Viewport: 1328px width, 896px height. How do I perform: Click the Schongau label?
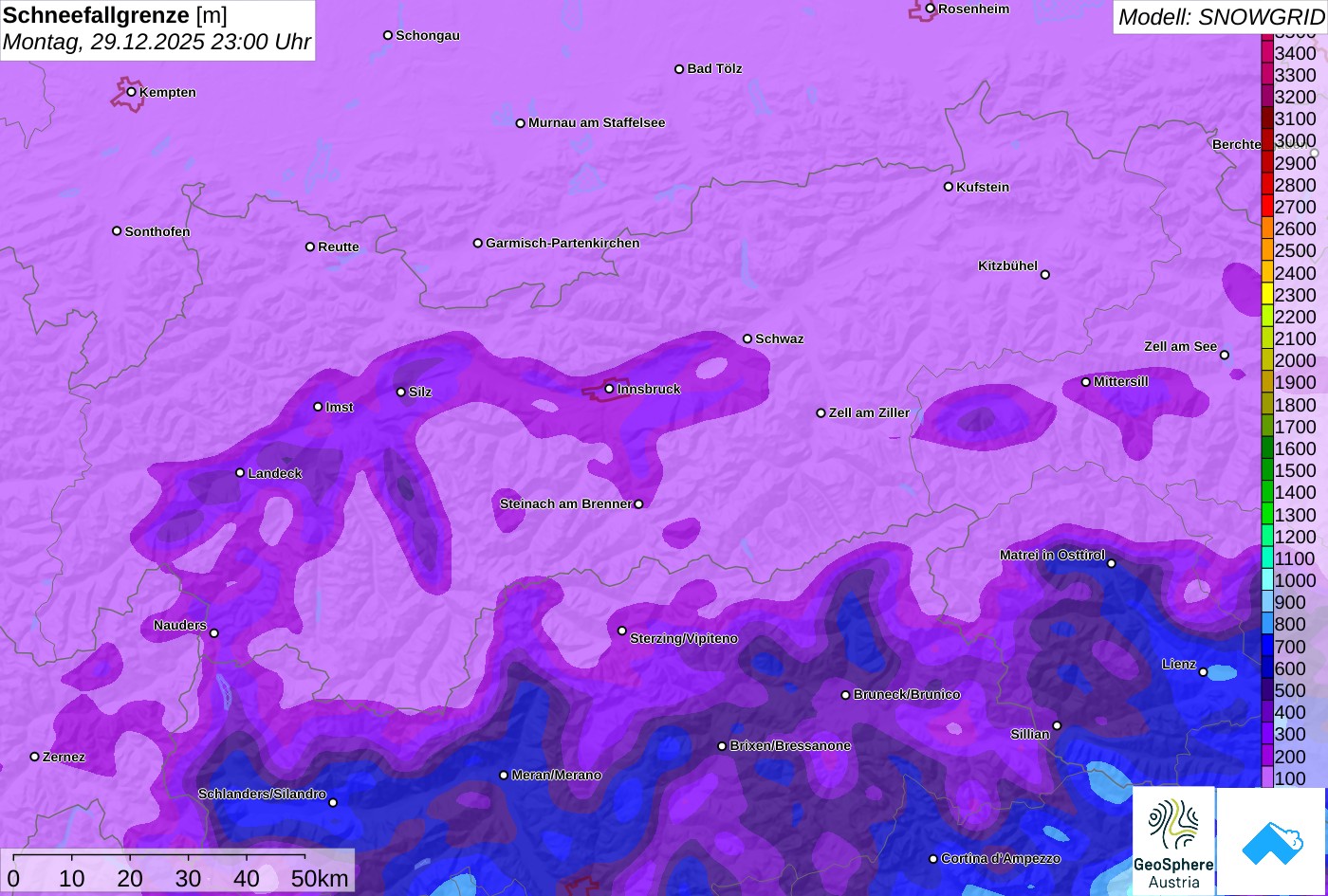(x=428, y=35)
